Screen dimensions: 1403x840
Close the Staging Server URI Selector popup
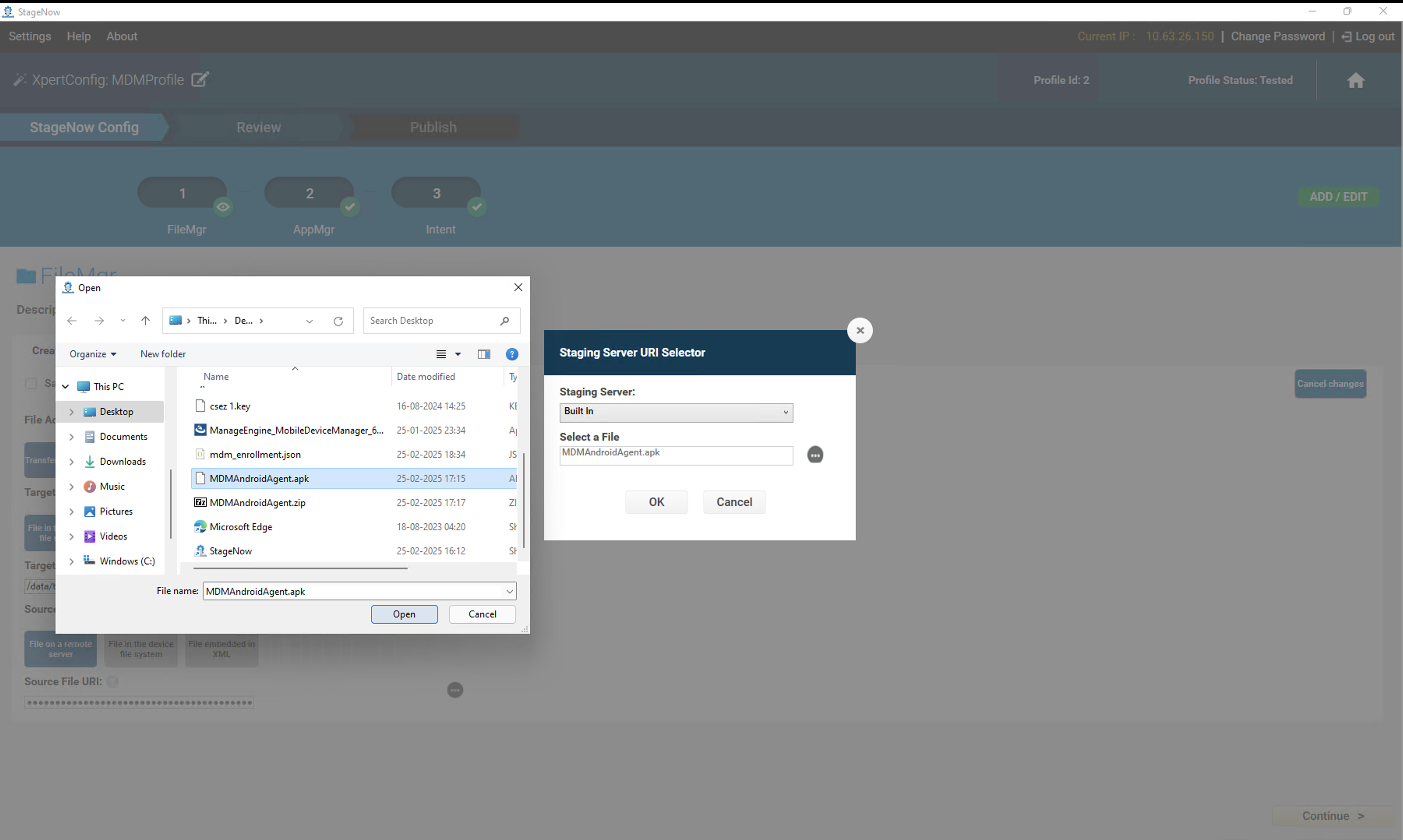859,330
